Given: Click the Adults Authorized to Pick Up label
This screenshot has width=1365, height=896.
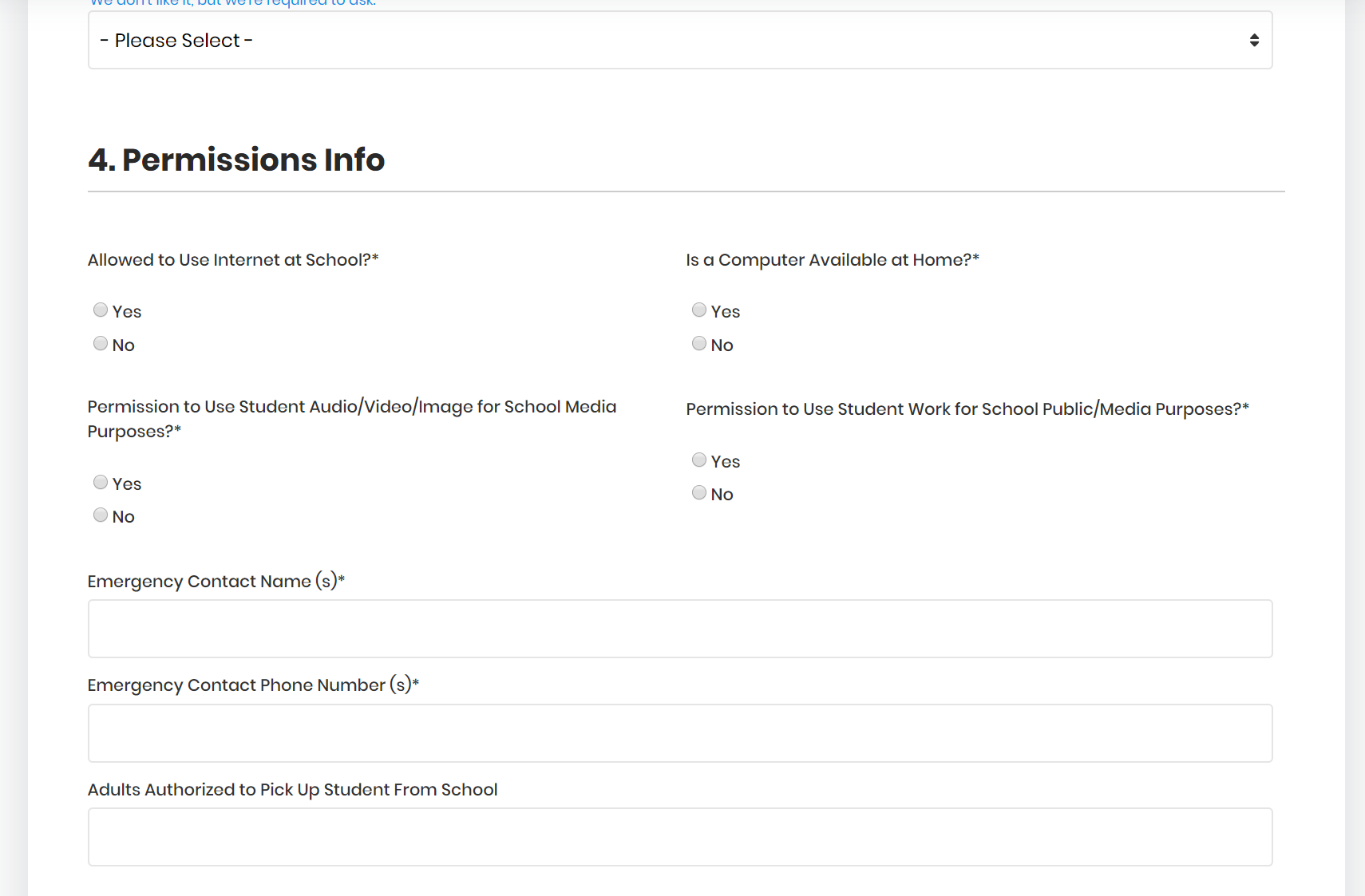Looking at the screenshot, I should tap(292, 789).
